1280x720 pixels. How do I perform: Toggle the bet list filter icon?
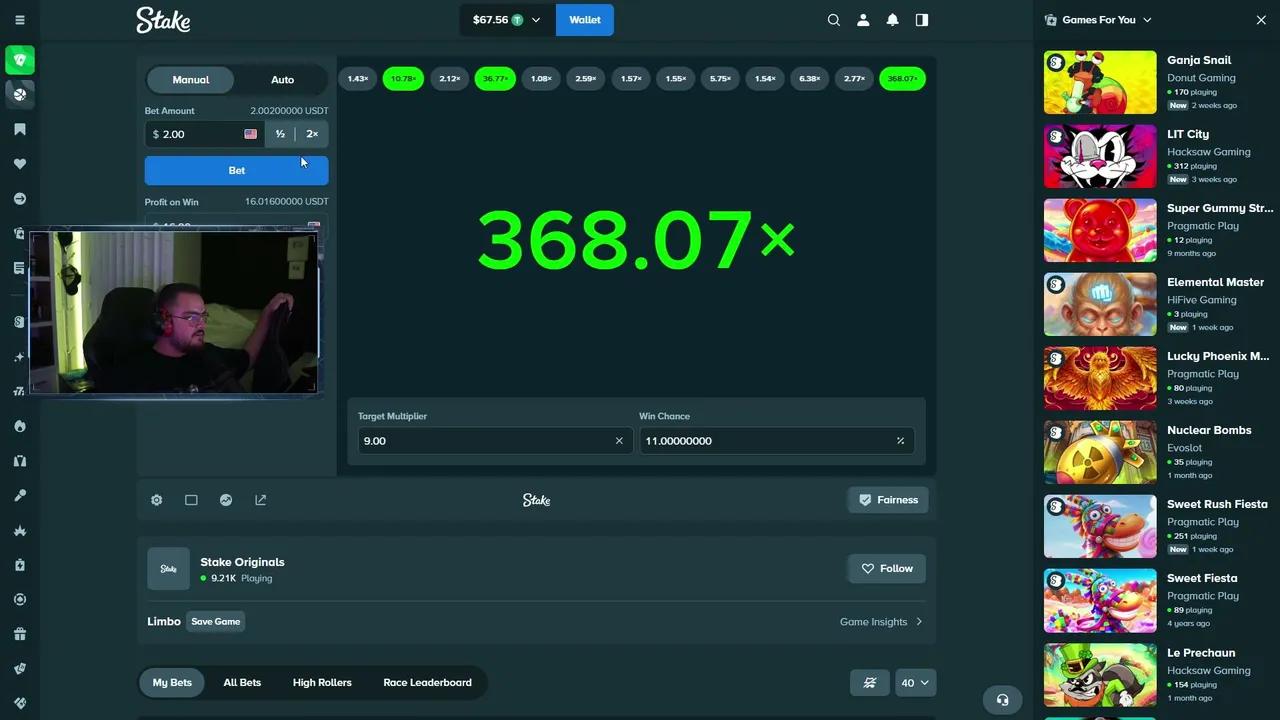[x=870, y=683]
